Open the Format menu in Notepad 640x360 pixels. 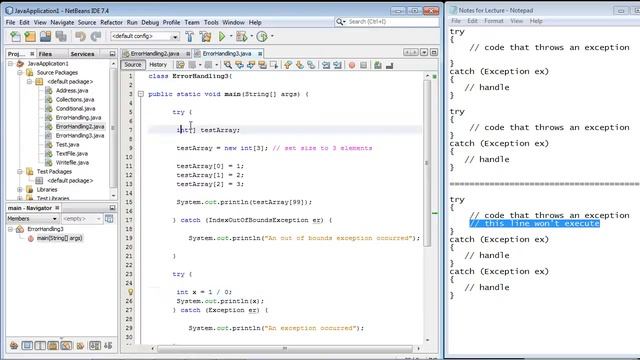(x=494, y=21)
